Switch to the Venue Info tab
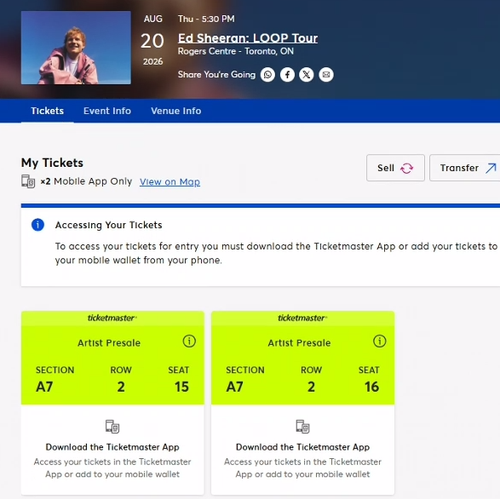This screenshot has height=499, width=500. pos(176,111)
